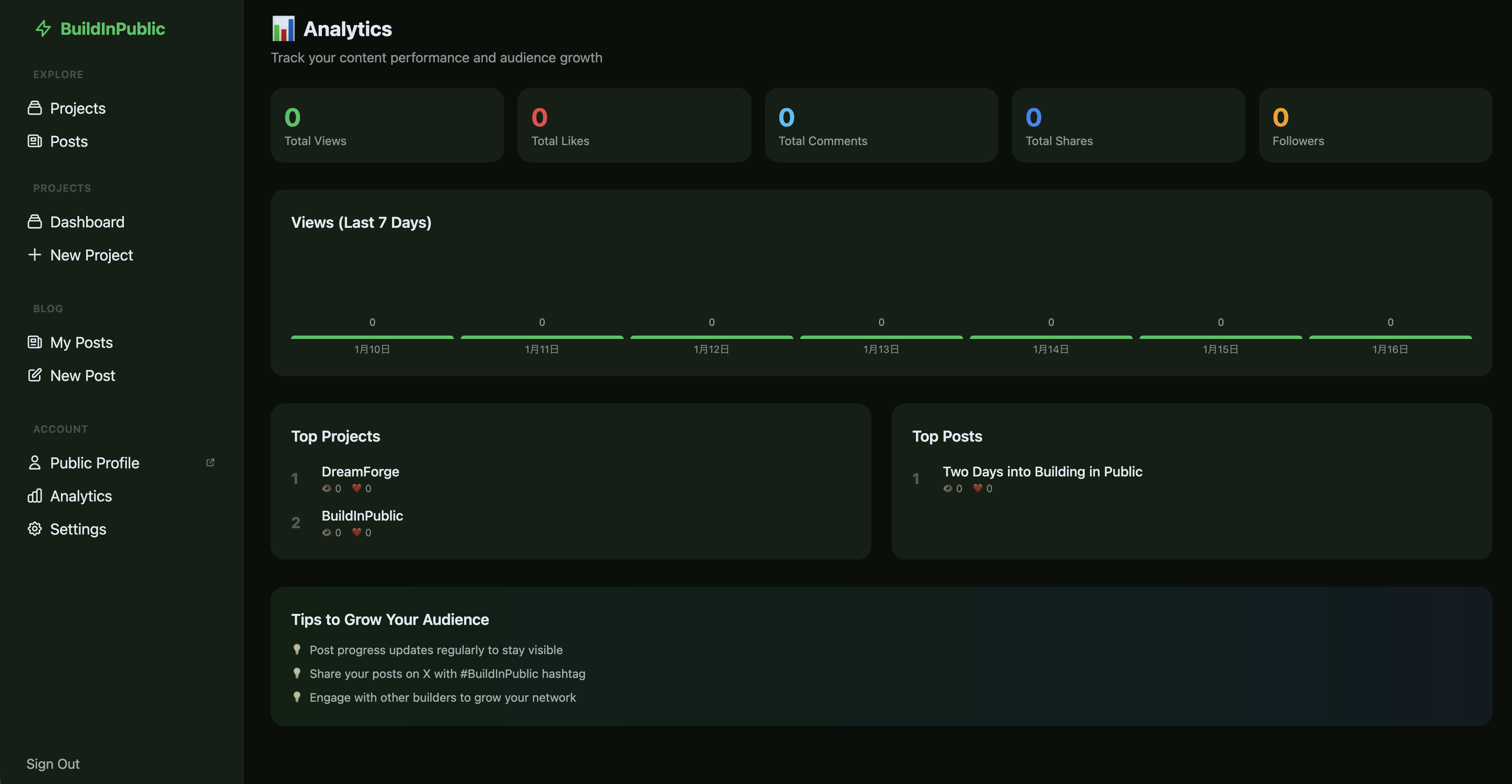The image size is (1512, 784).
Task: Open Dashboard using its sidebar icon
Action: (x=35, y=222)
